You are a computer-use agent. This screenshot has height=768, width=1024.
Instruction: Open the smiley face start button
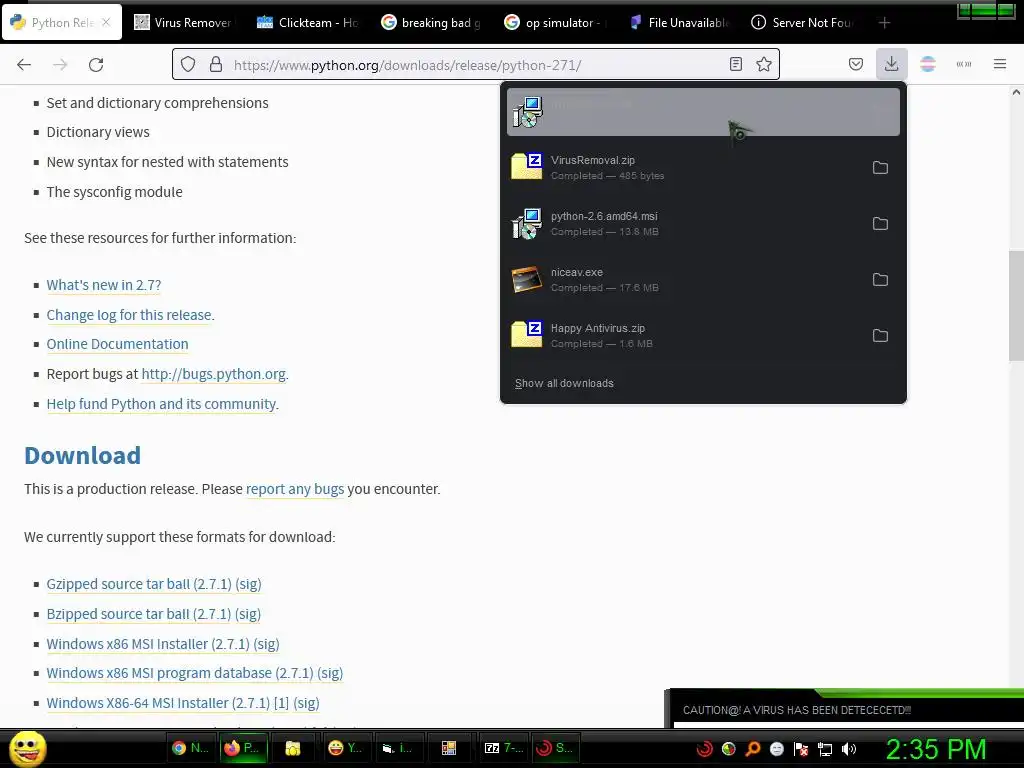[28, 748]
